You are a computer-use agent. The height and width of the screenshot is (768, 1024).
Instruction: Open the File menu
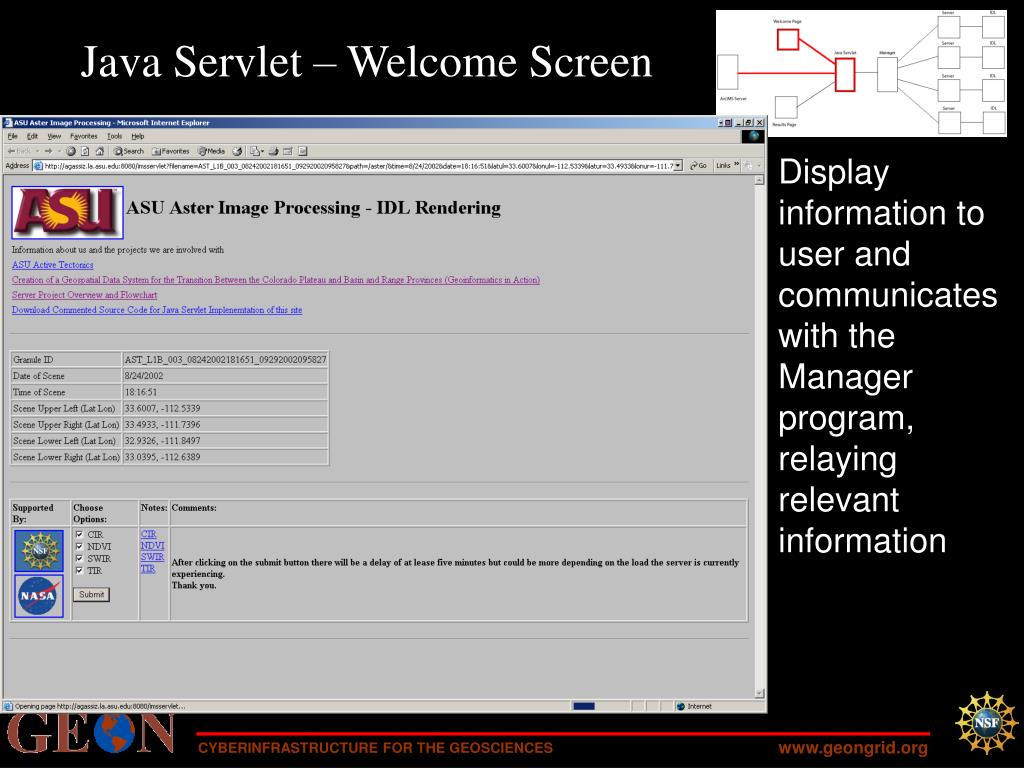[12, 136]
